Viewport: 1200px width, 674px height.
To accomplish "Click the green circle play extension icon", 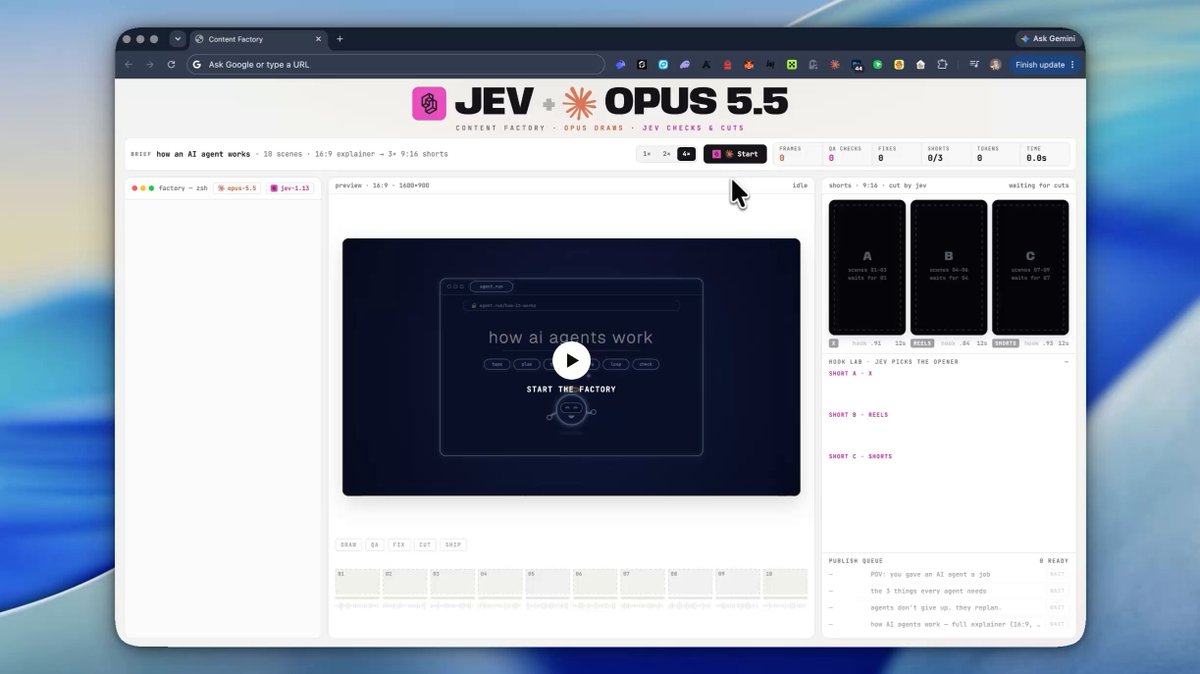I will coord(878,64).
